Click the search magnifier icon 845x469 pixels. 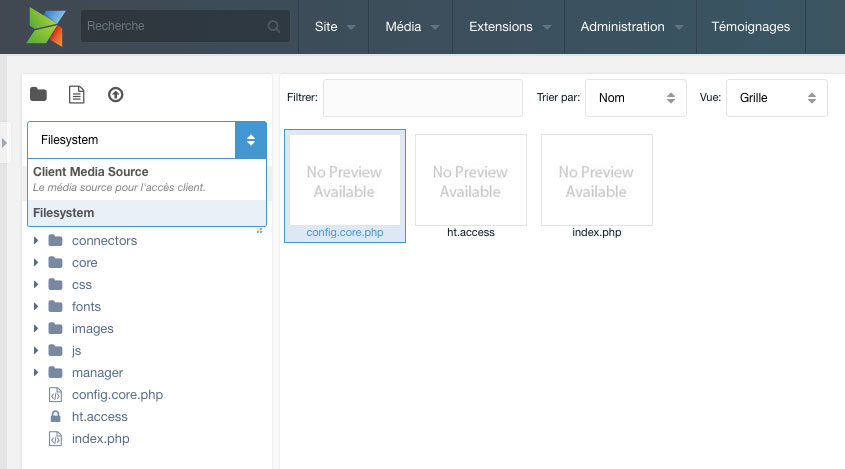[274, 26]
